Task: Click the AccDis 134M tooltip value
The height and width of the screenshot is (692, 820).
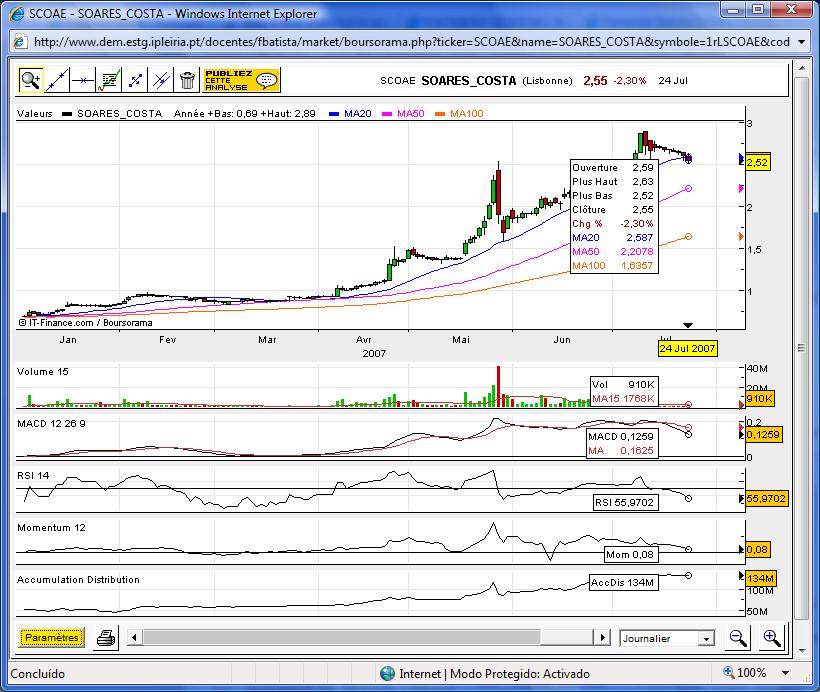Action: click(x=622, y=582)
